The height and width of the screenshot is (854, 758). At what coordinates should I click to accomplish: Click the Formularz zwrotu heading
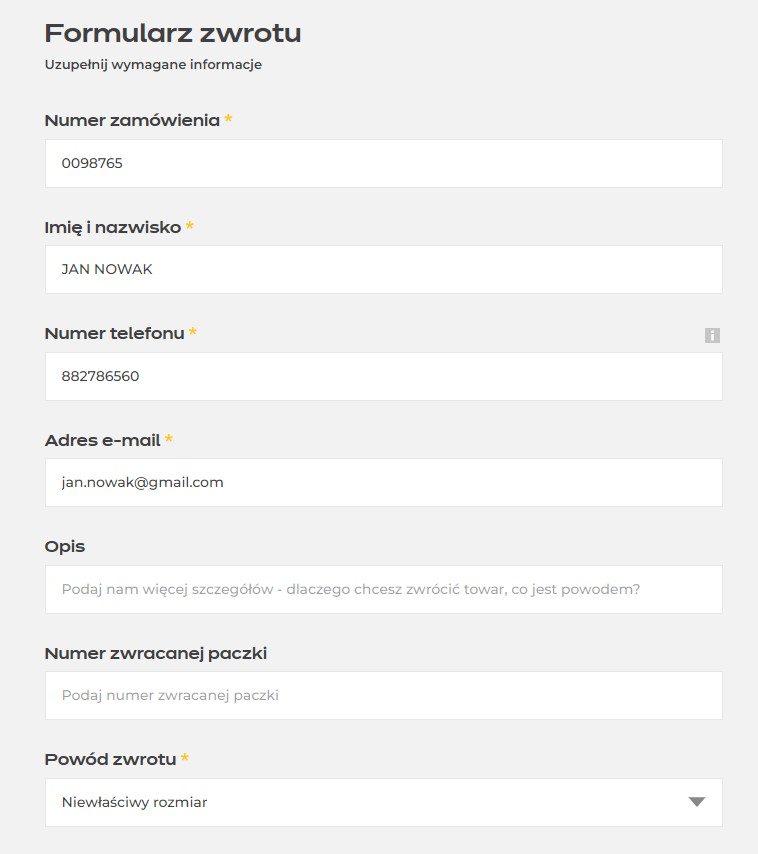(x=173, y=33)
